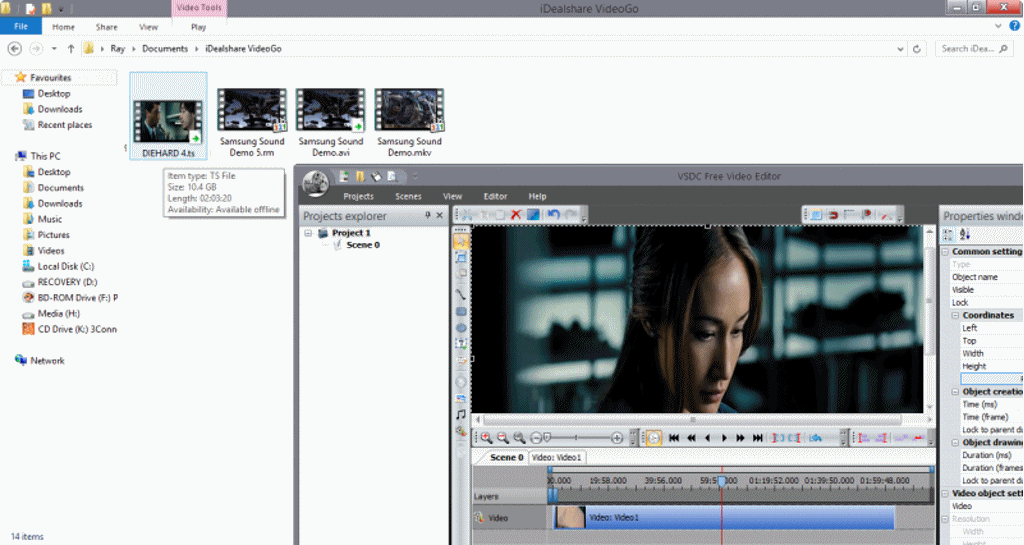Collapse the Video object settings group
This screenshot has width=1024, height=545.
(945, 493)
